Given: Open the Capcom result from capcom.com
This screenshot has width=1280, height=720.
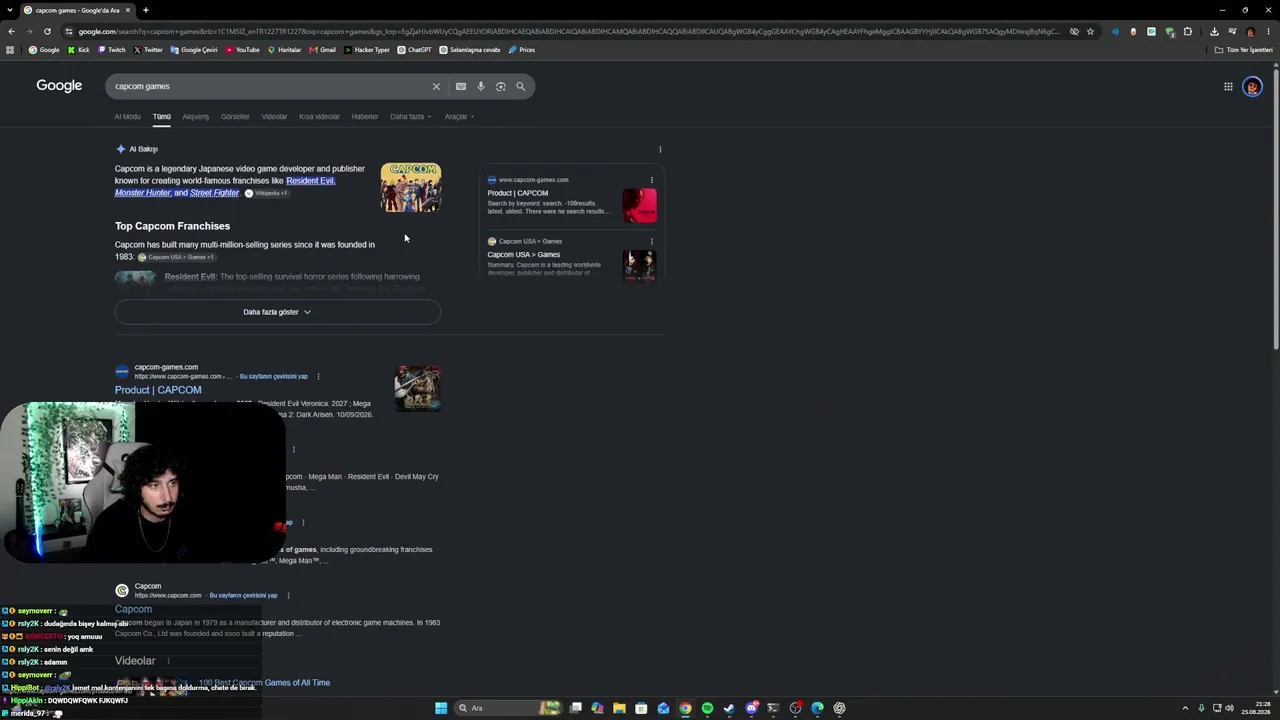Looking at the screenshot, I should (133, 609).
